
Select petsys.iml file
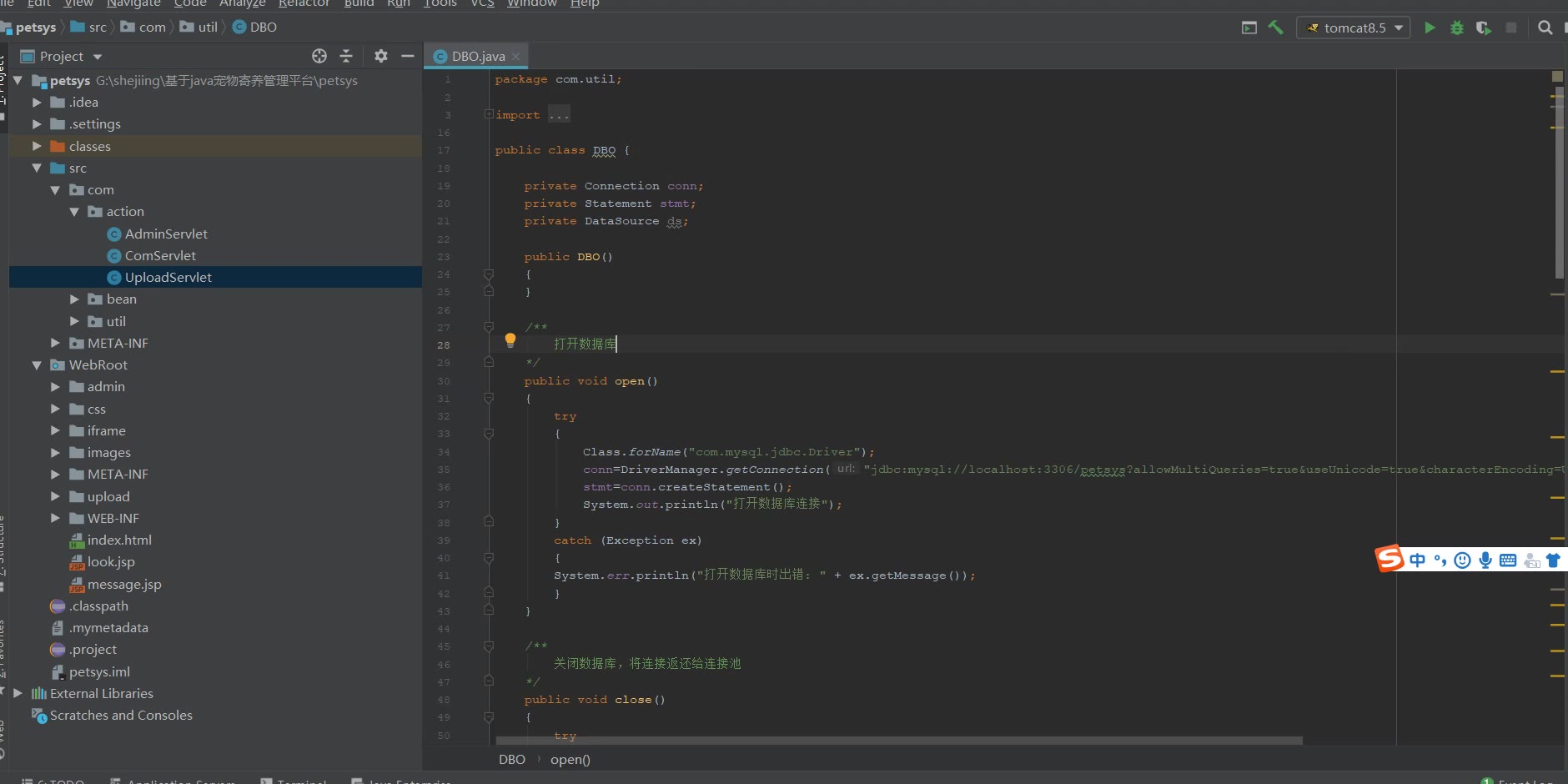pos(99,671)
